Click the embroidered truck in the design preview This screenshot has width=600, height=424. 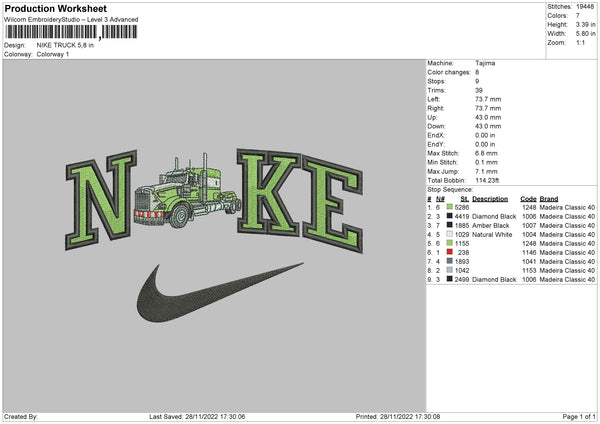tap(187, 191)
